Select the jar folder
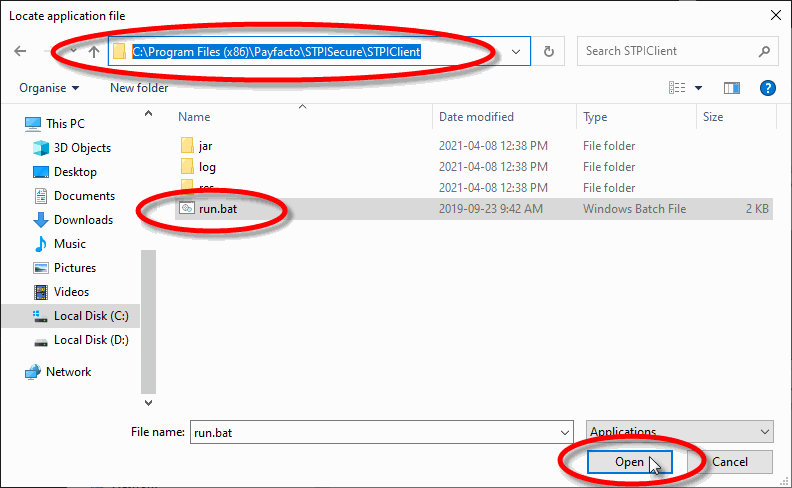This screenshot has width=792, height=488. click(x=205, y=146)
